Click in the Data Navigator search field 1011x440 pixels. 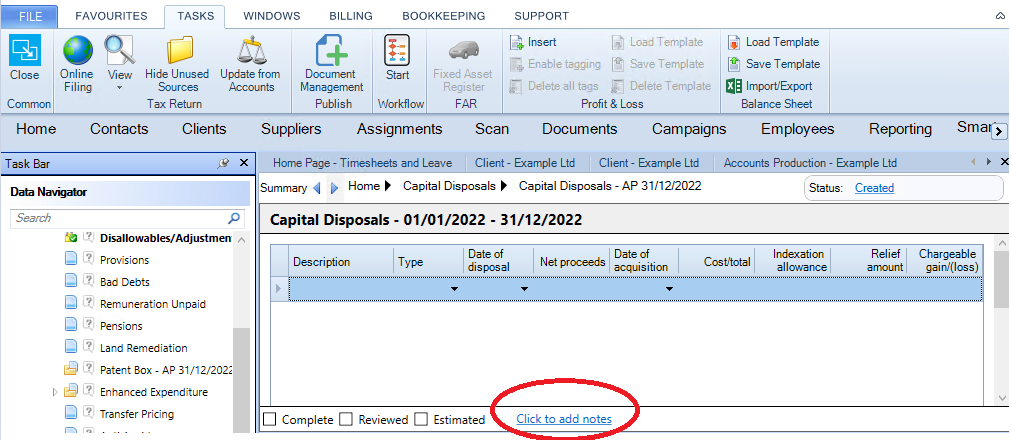(x=120, y=218)
